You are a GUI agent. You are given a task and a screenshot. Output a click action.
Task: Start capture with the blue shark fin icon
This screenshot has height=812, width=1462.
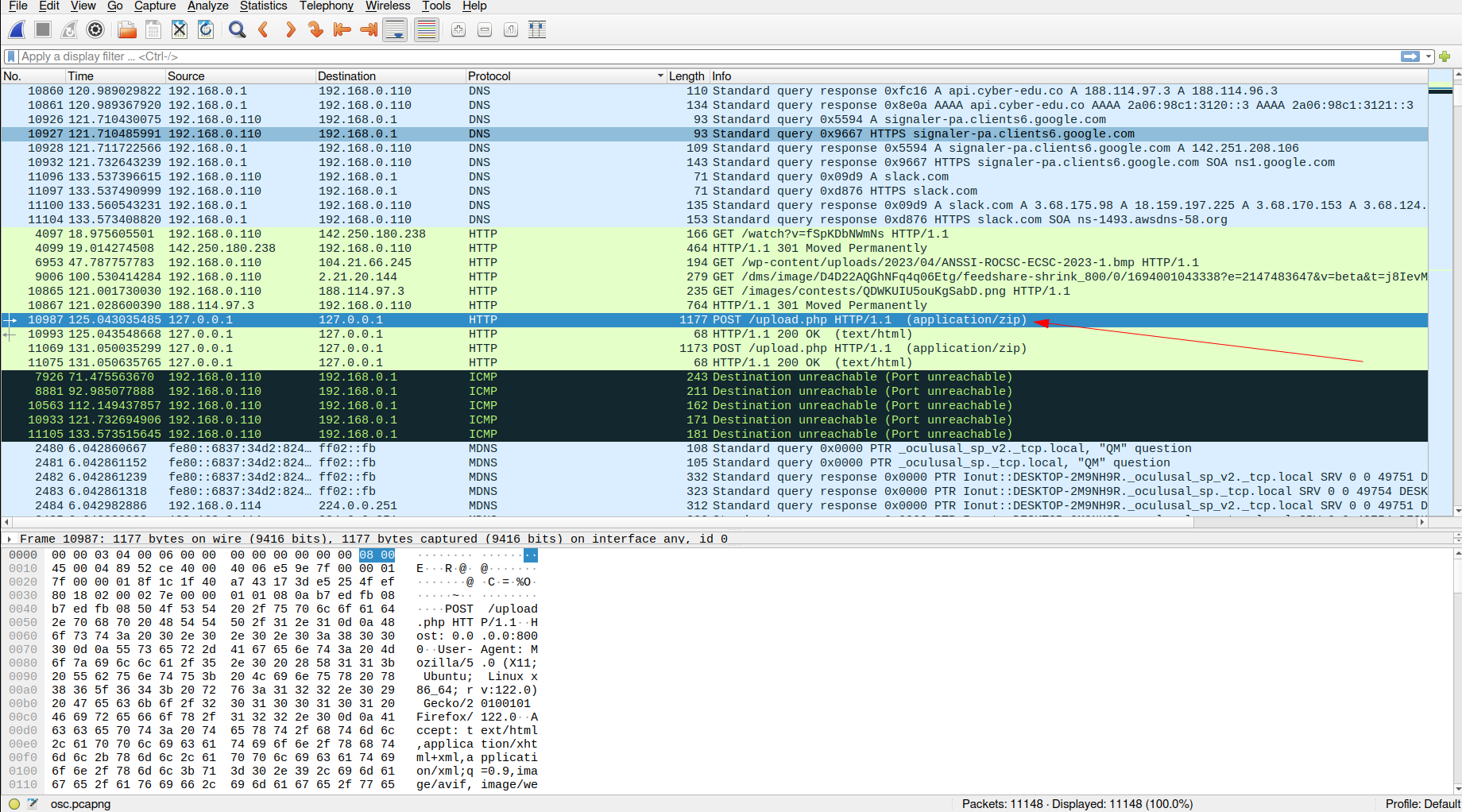[x=17, y=30]
